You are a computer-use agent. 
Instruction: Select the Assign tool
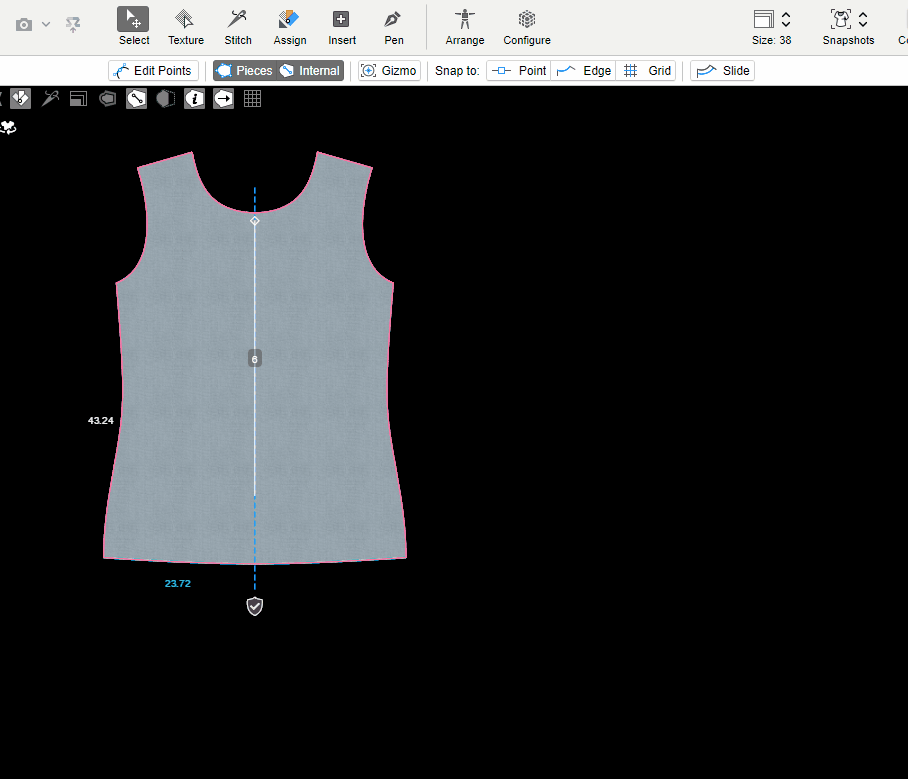290,27
